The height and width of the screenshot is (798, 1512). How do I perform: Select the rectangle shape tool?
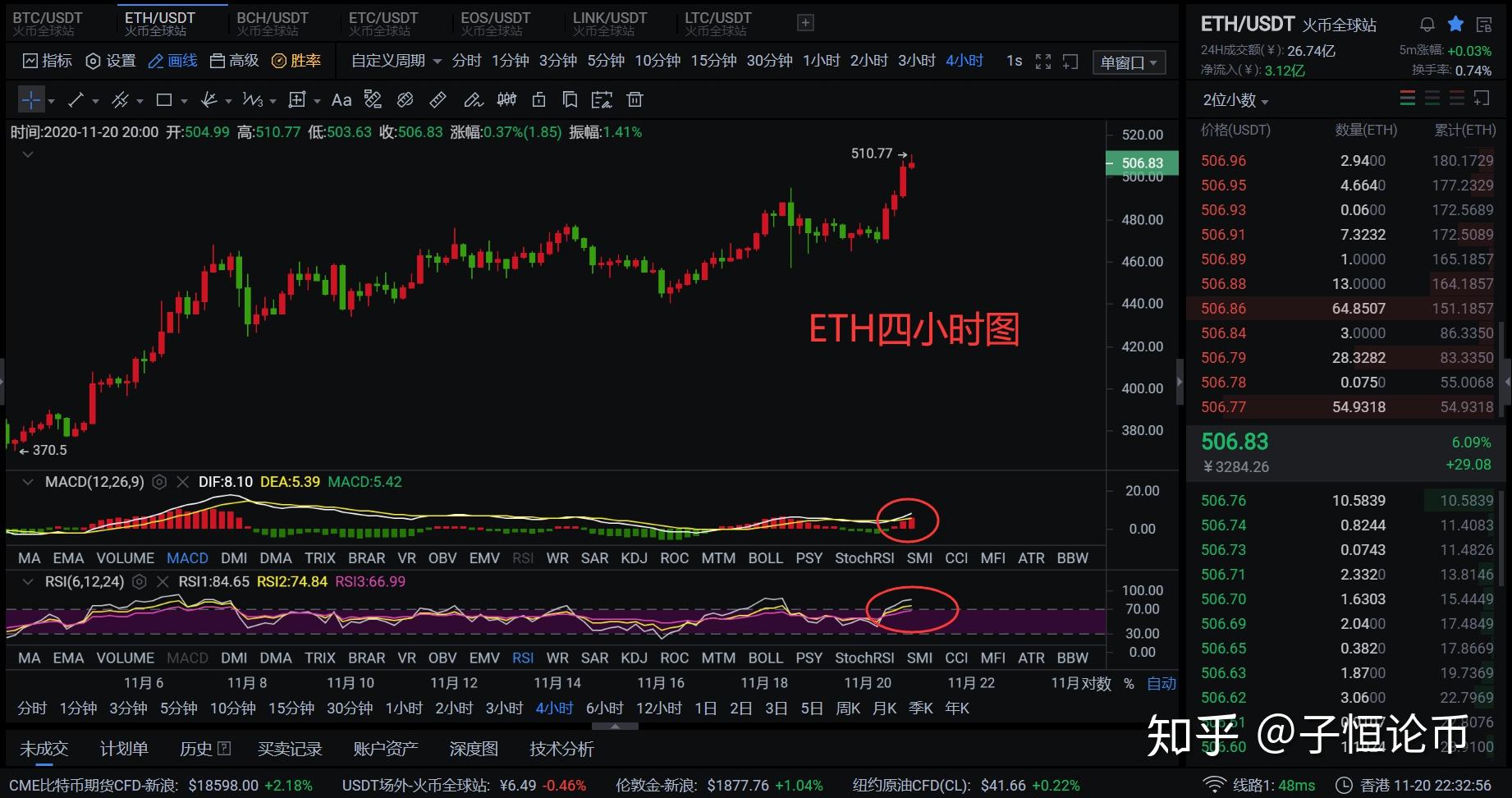(x=164, y=100)
